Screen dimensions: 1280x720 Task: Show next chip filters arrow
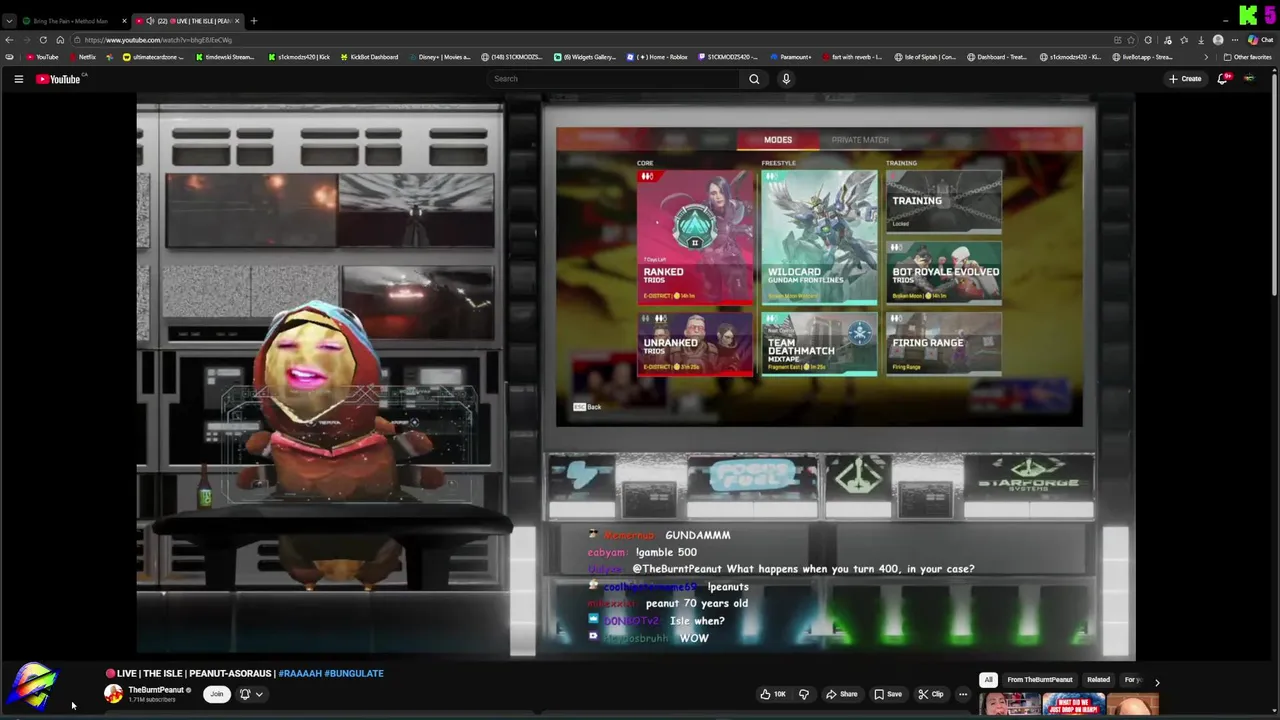coord(1157,682)
